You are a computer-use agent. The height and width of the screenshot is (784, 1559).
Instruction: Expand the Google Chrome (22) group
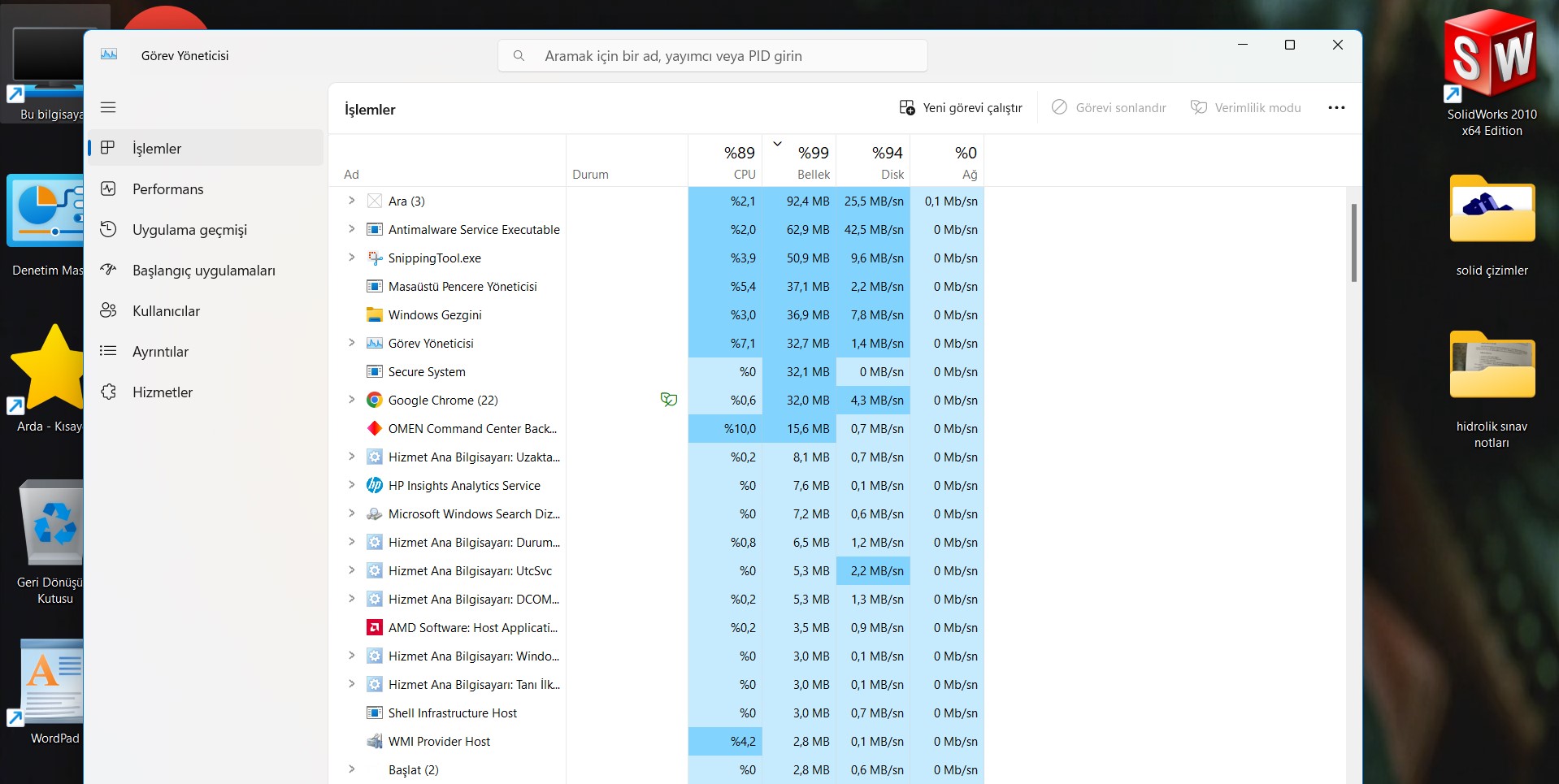tap(351, 400)
